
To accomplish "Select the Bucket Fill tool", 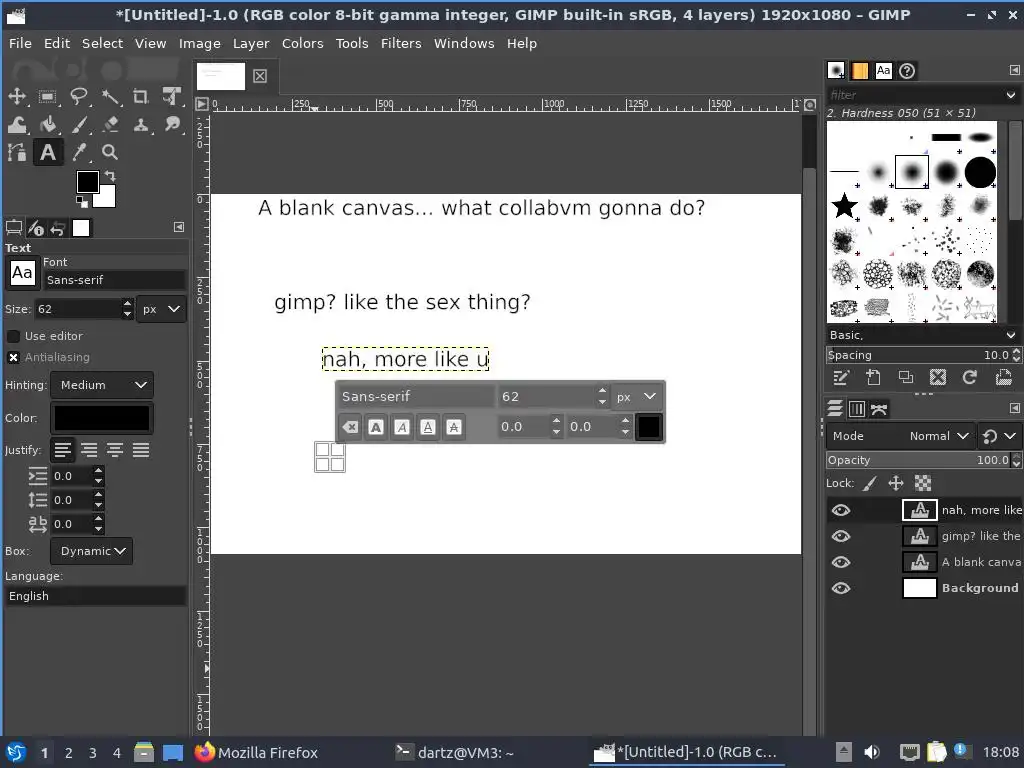I will 48,124.
